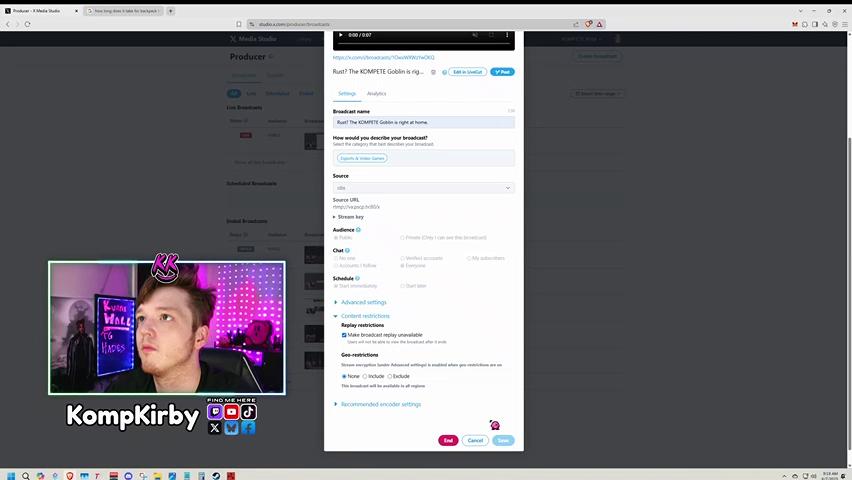Screen dimensions: 852x480
Task: Open the video player more-options menu
Action: click(507, 35)
